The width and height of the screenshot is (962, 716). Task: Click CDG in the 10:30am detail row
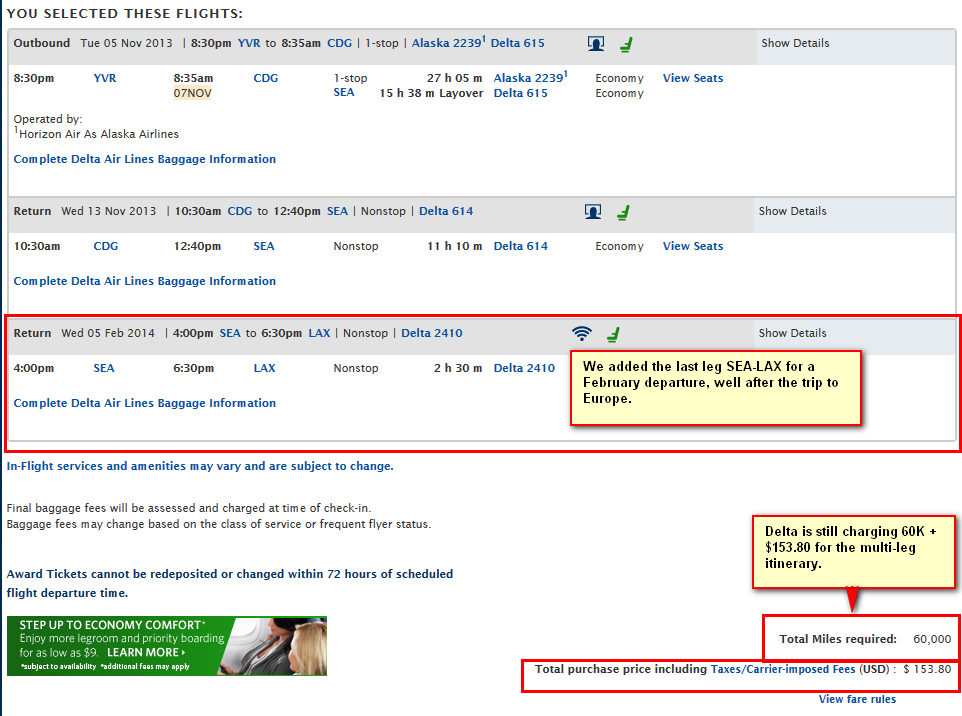pos(106,246)
